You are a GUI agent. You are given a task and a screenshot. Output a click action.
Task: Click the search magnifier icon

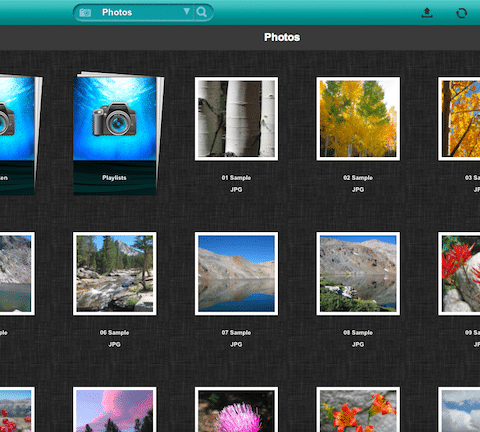(201, 12)
